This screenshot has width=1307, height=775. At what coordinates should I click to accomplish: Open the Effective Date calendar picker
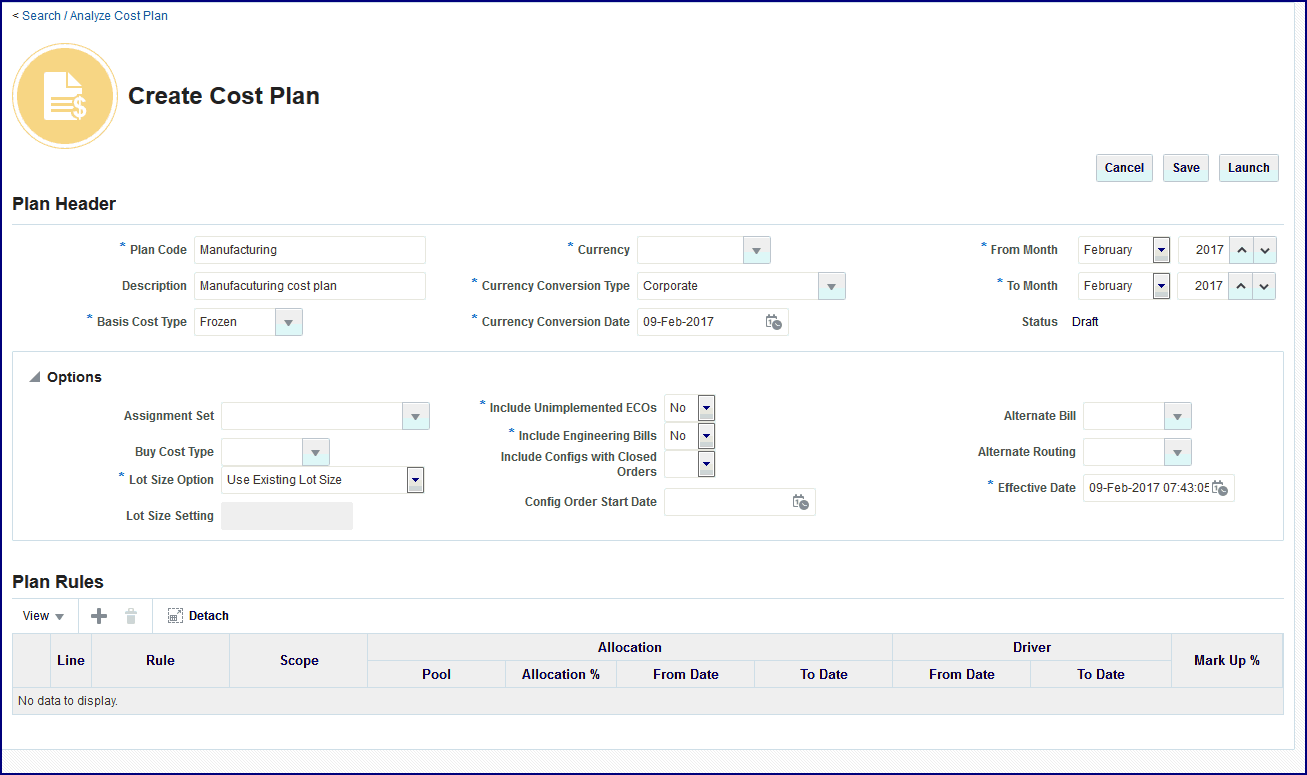click(1220, 488)
